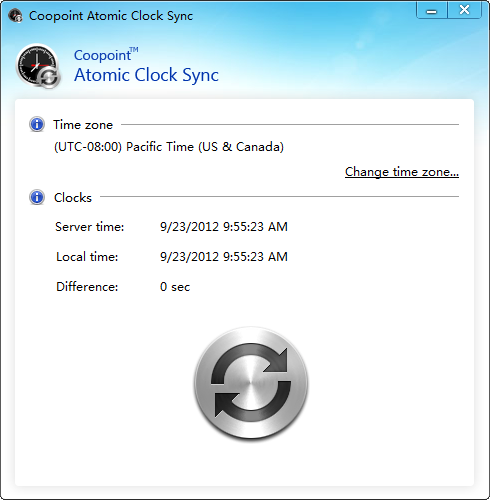Select the Pacific Time zone text
Image resolution: width=490 pixels, height=500 pixels.
tap(169, 147)
